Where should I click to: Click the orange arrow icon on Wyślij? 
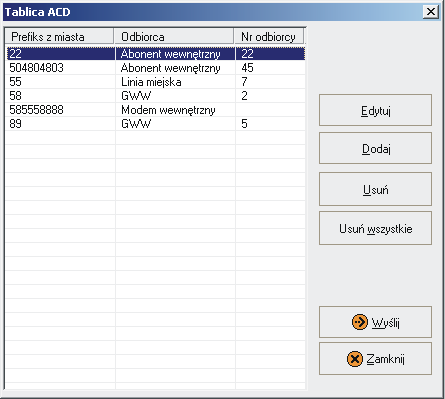pyautogui.click(x=360, y=322)
